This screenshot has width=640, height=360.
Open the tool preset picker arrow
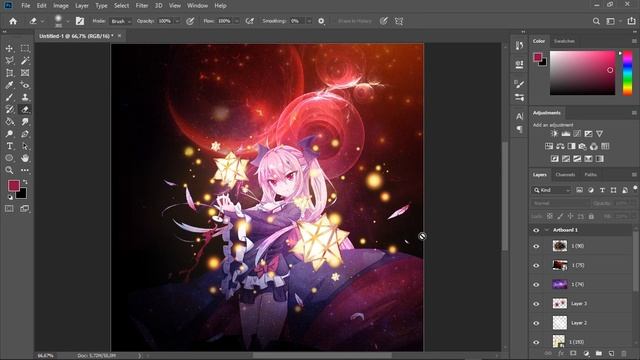click(42, 21)
